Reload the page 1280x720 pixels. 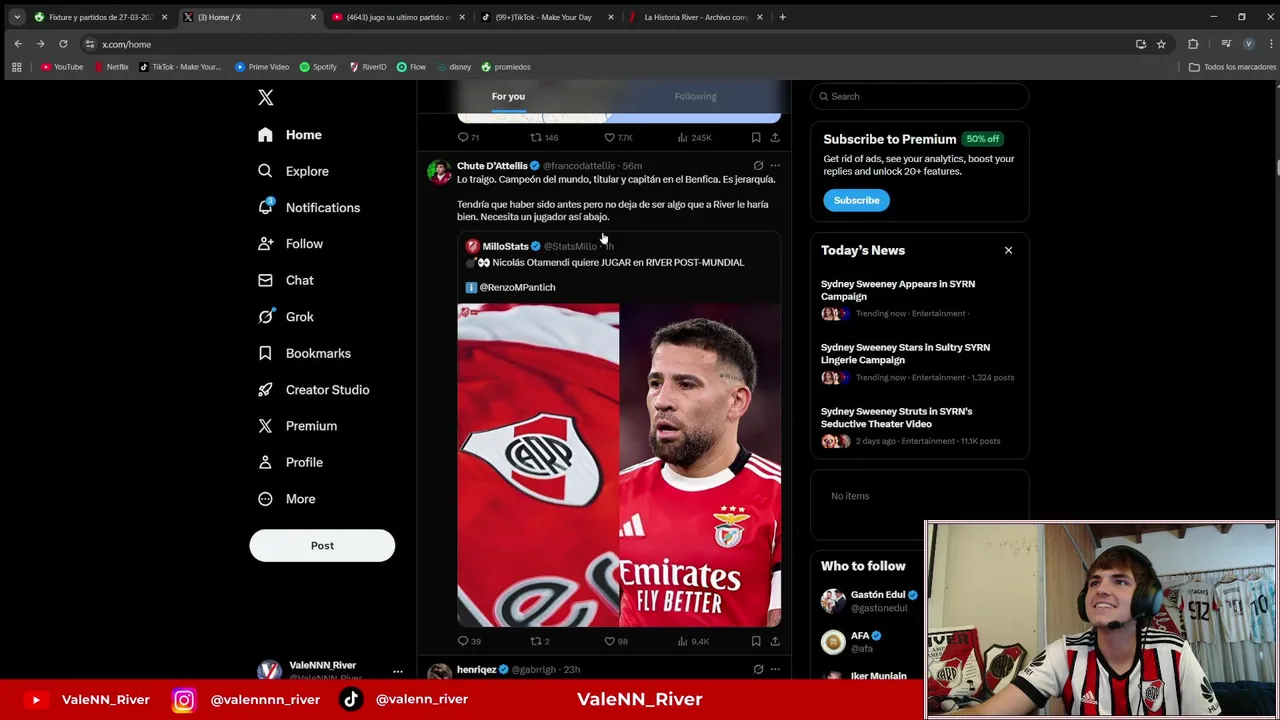coord(63,44)
